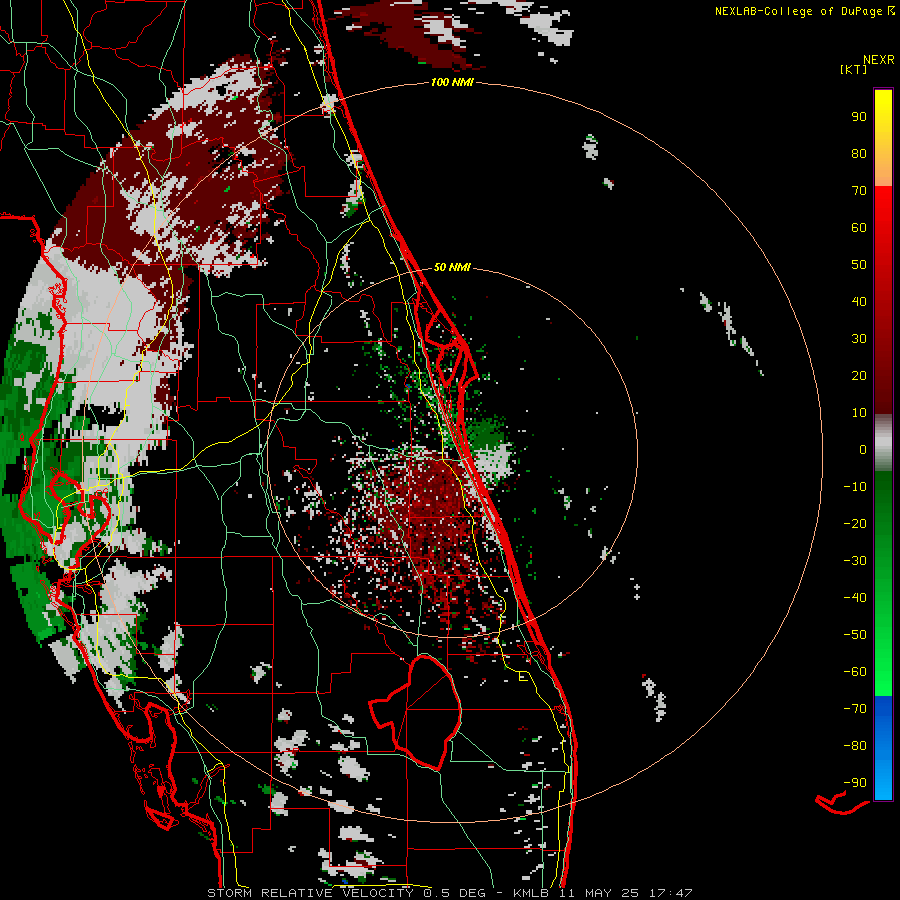Click the -60 value on the velocity scale
This screenshot has height=900, width=900.
pos(855,672)
